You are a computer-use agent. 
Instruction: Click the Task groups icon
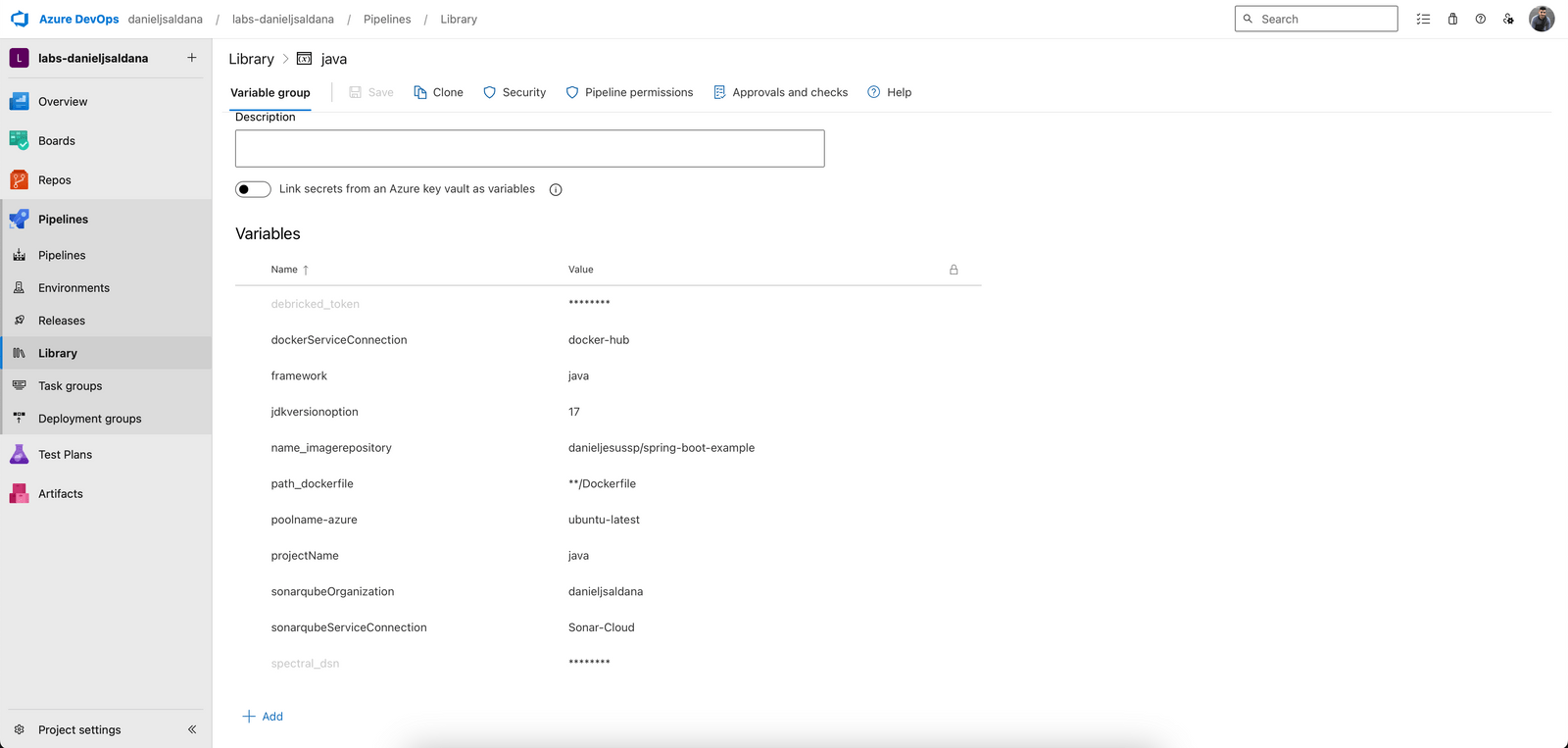coord(19,385)
